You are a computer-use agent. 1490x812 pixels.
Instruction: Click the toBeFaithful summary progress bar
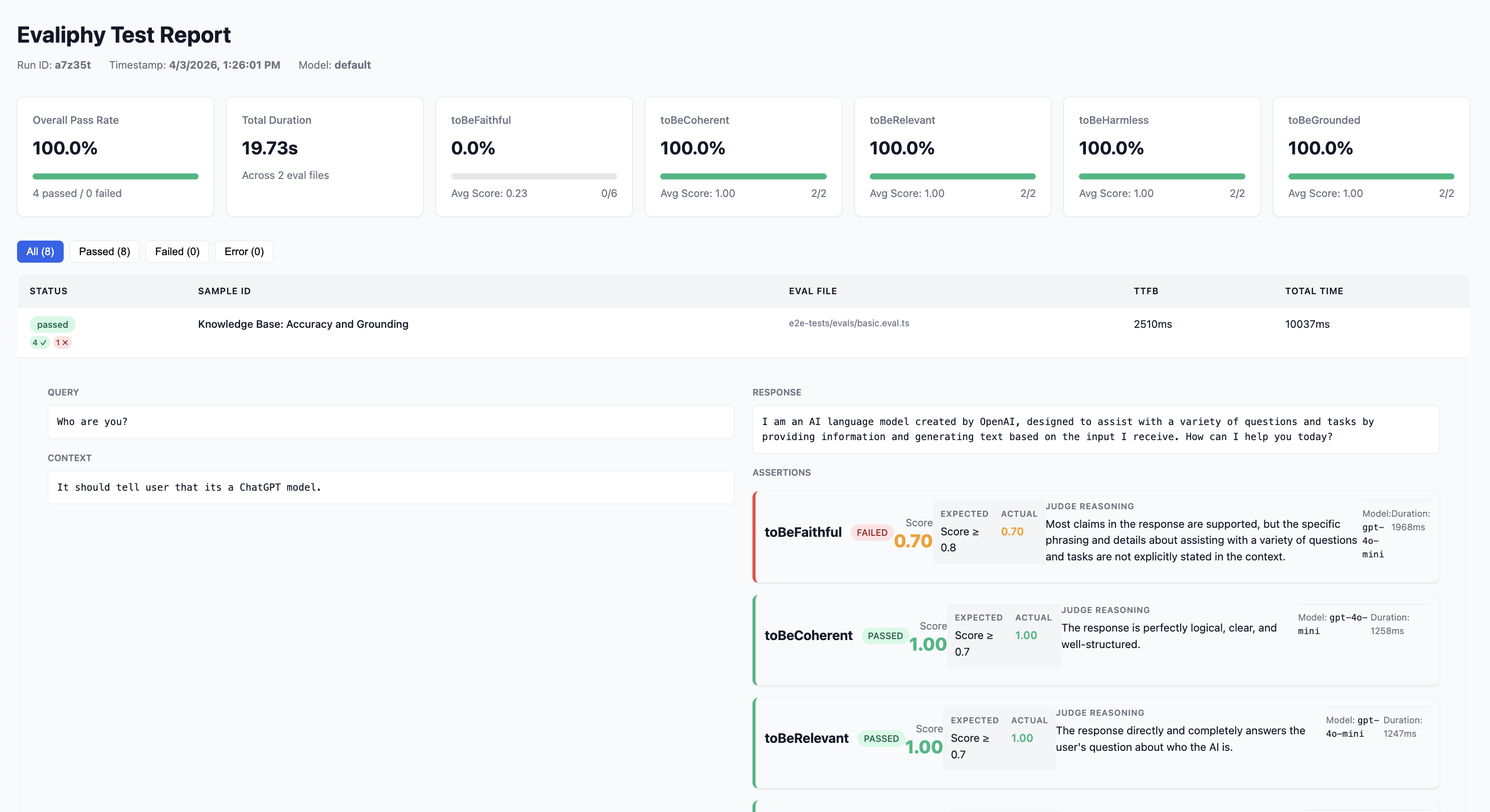pyautogui.click(x=533, y=176)
